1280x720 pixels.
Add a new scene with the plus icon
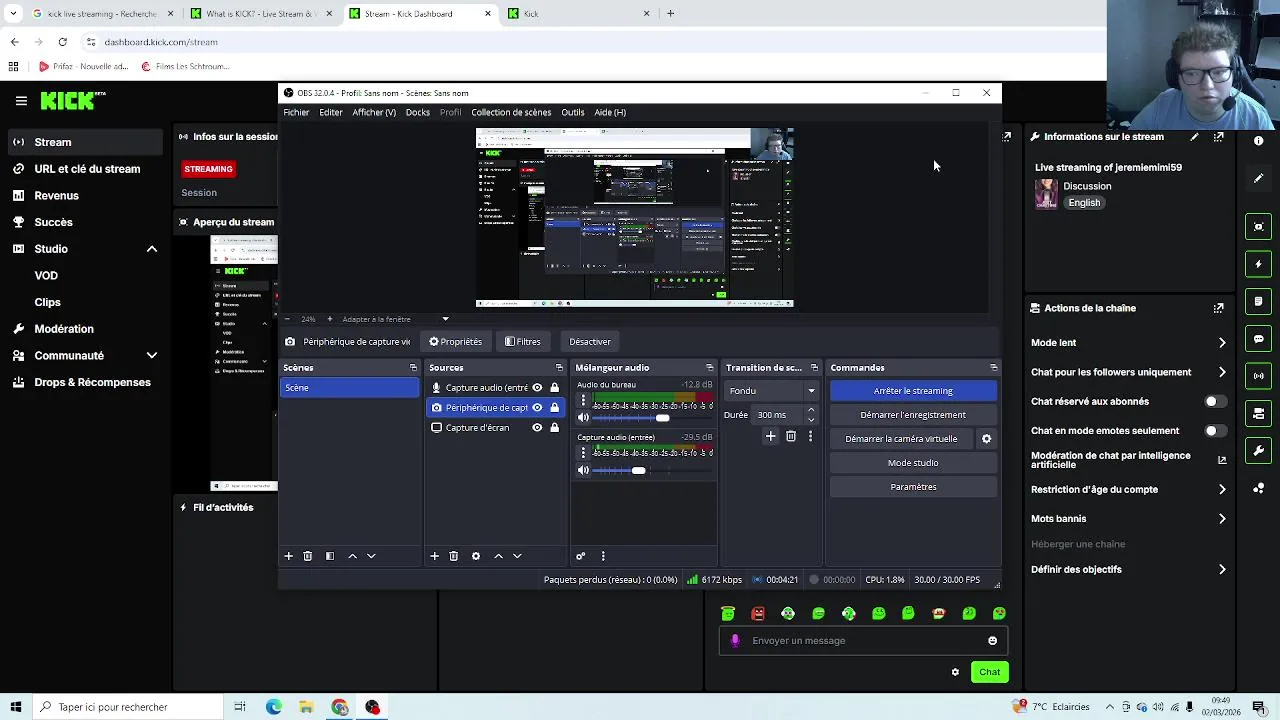click(x=288, y=556)
